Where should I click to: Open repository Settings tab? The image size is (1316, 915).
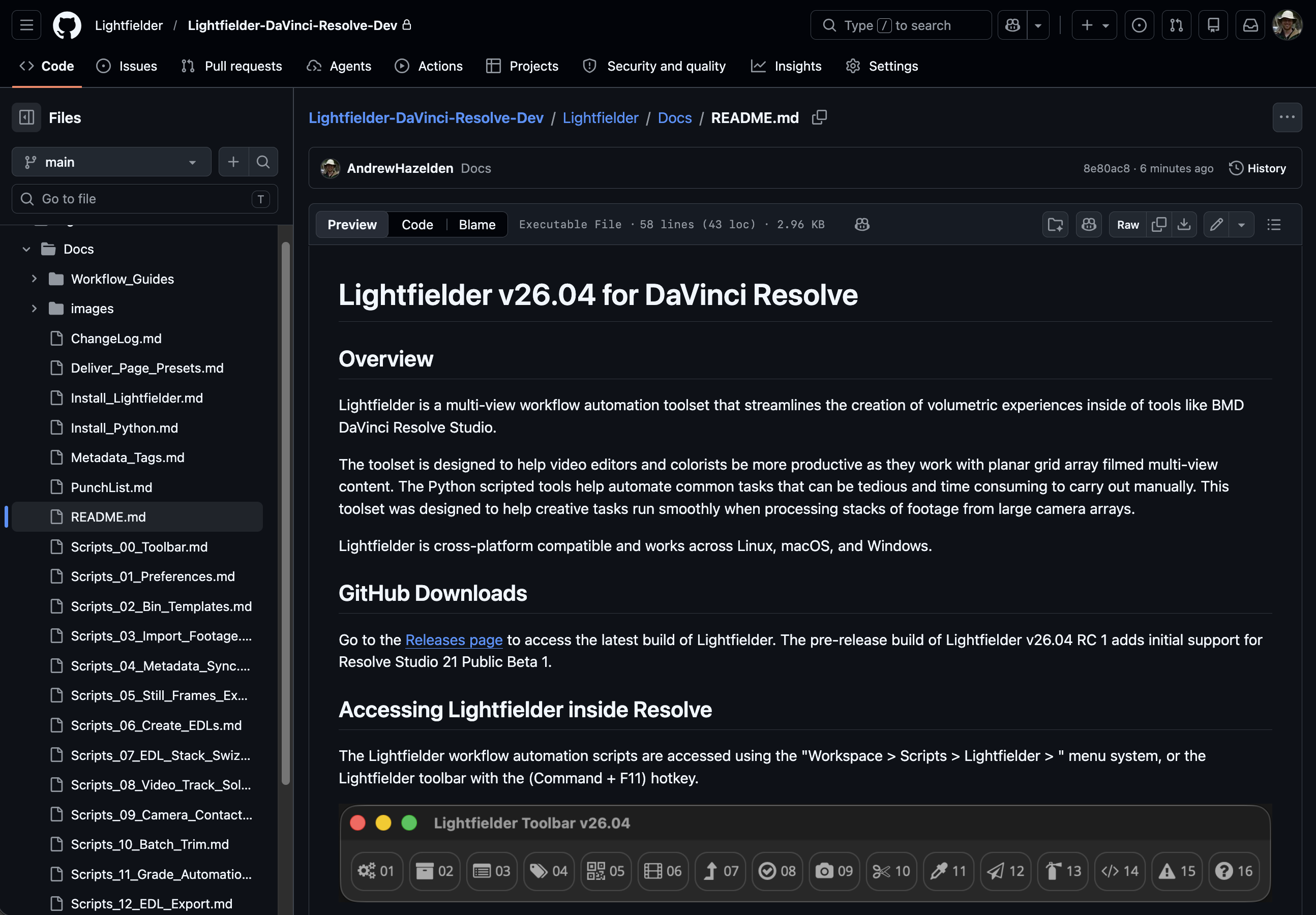(x=882, y=66)
